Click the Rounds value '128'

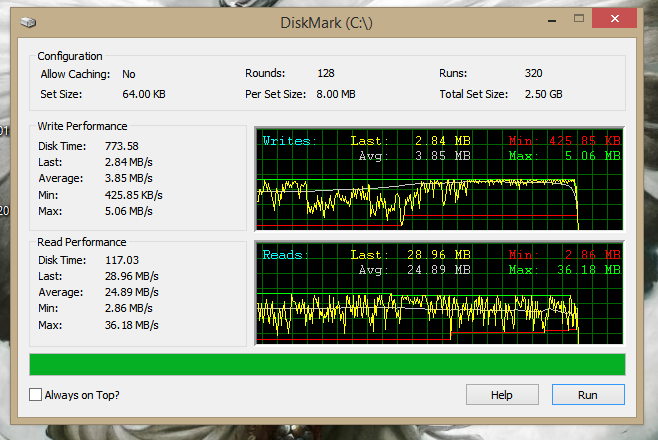tap(326, 73)
